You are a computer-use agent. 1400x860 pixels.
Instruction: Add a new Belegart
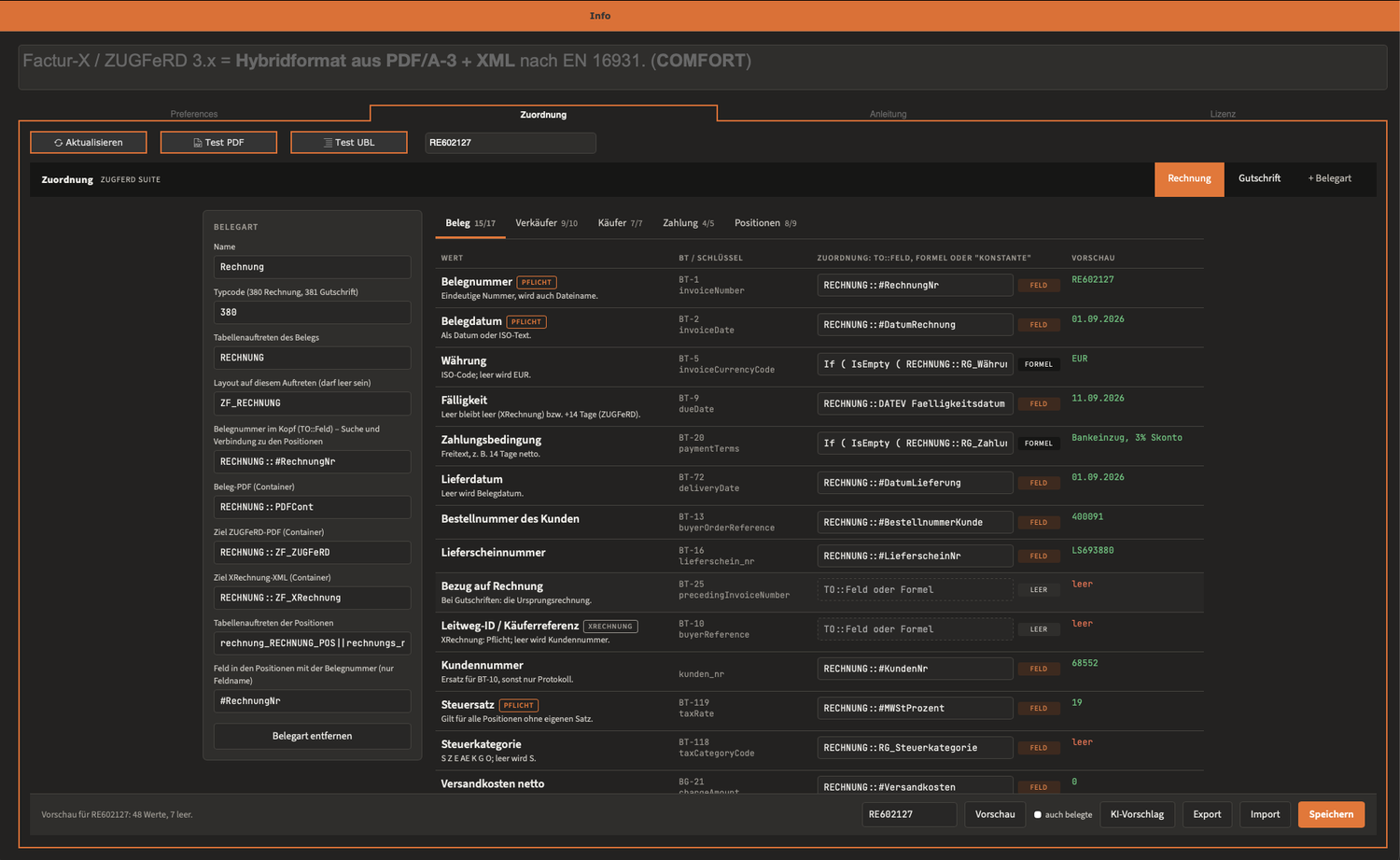pyautogui.click(x=1330, y=178)
